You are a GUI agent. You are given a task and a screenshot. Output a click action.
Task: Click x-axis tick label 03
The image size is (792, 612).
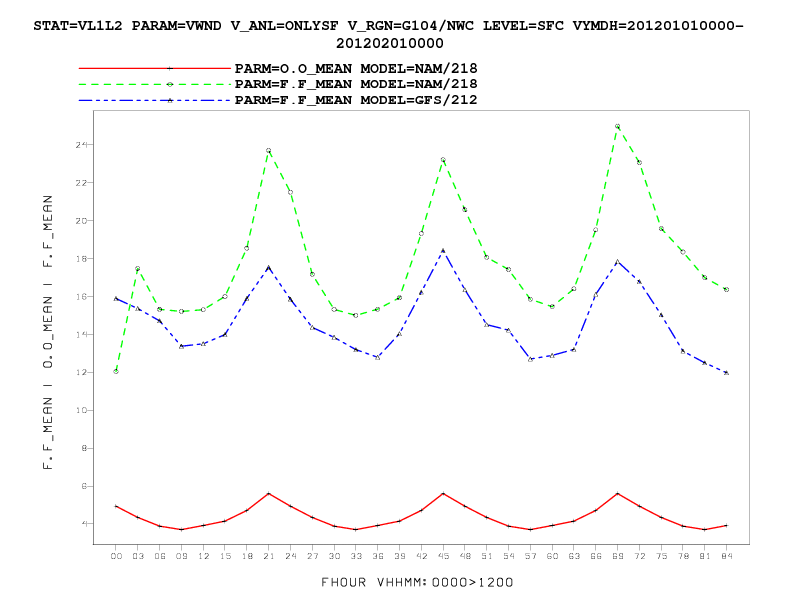pos(138,556)
